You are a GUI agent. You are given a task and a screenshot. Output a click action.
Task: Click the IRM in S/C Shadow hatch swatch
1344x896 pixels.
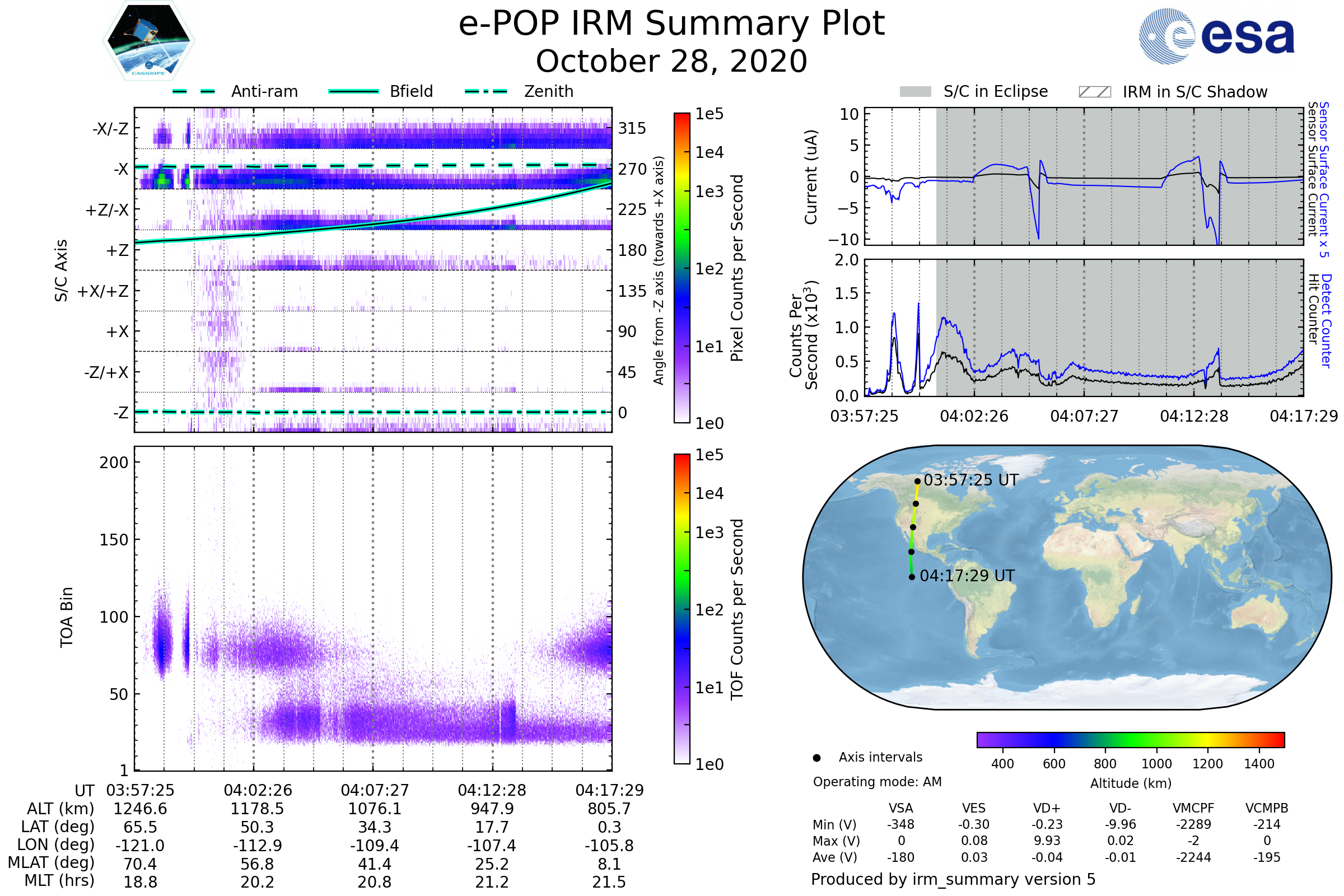[x=1094, y=92]
